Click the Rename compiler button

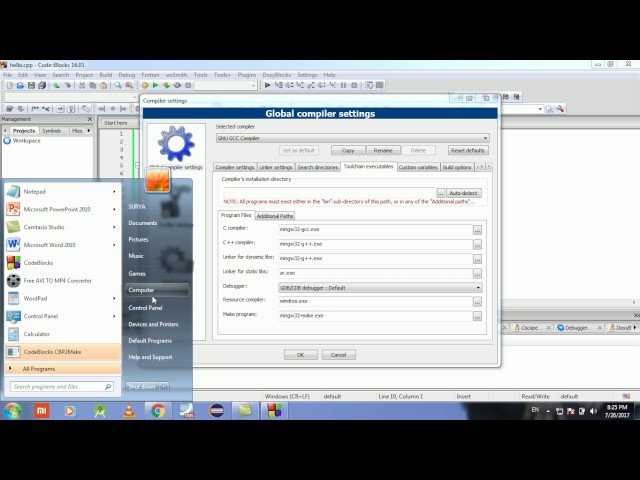coord(383,151)
